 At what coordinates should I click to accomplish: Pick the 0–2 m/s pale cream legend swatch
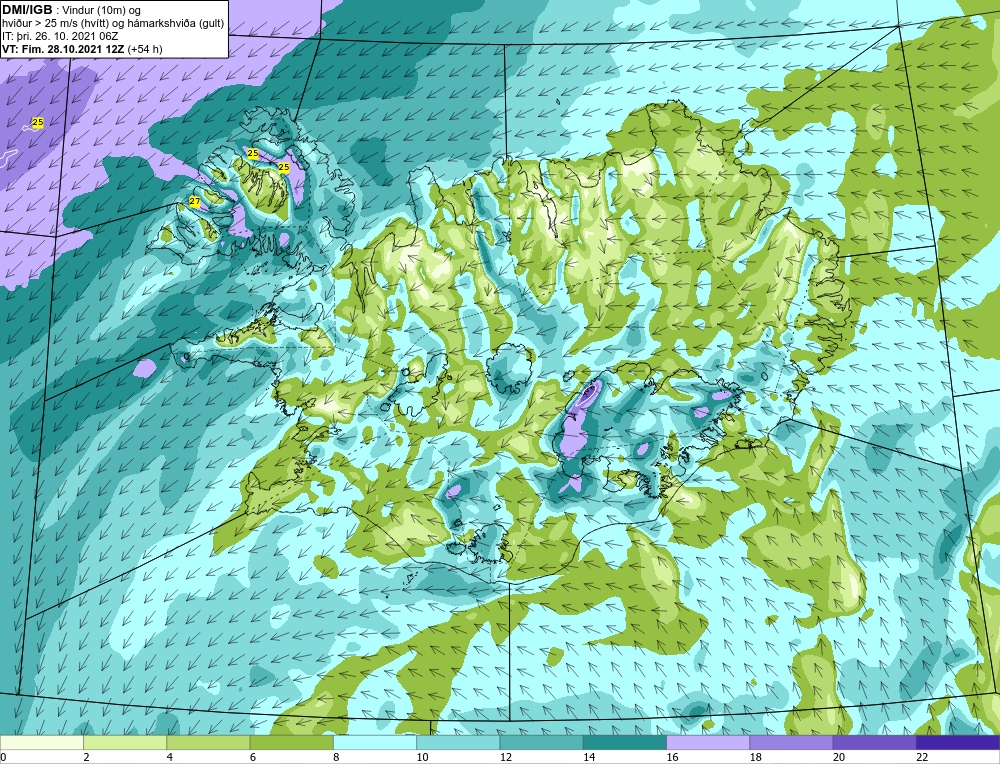coord(41,742)
